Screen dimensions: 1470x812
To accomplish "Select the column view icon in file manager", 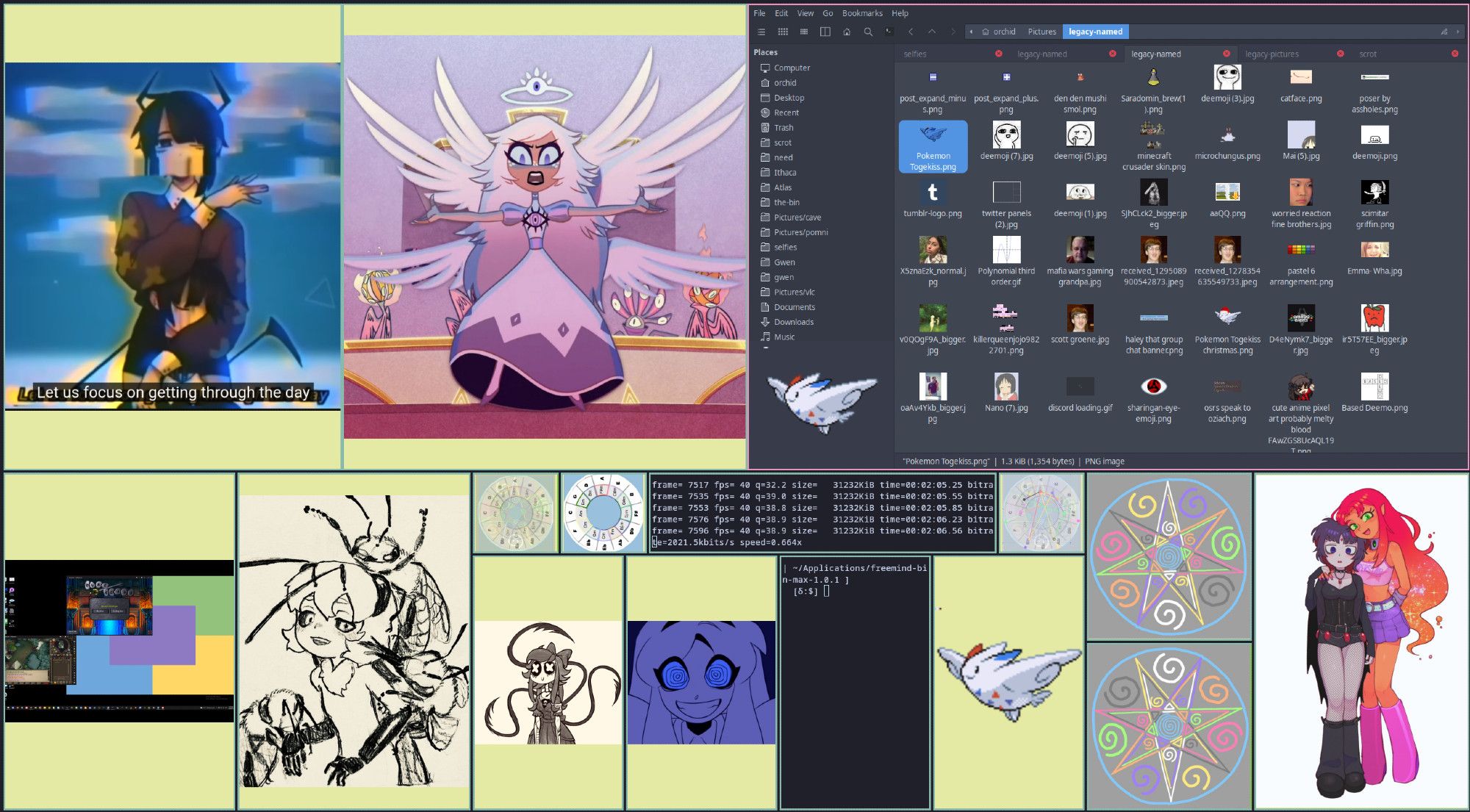I will (x=823, y=32).
